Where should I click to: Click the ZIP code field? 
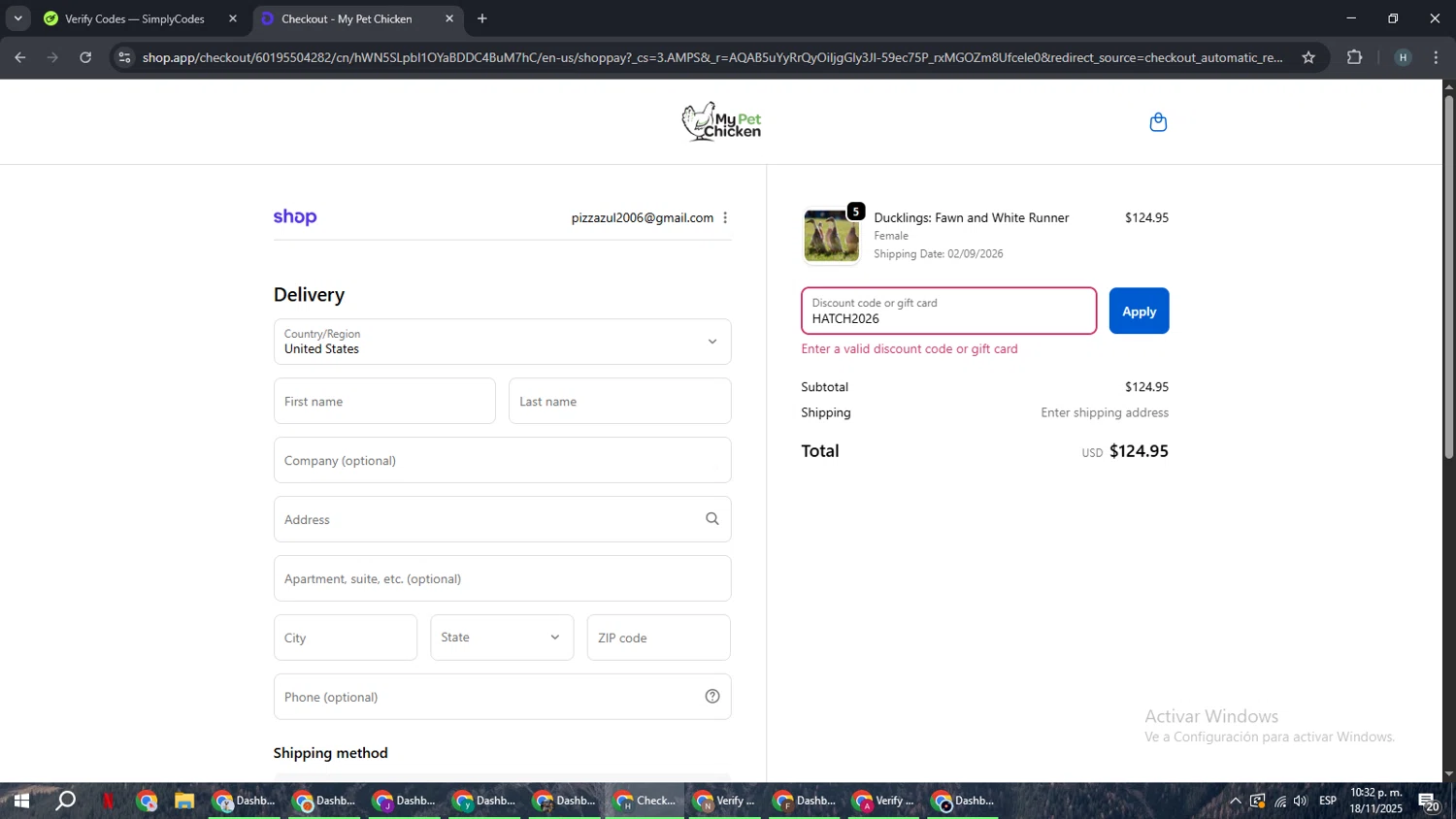(x=658, y=638)
